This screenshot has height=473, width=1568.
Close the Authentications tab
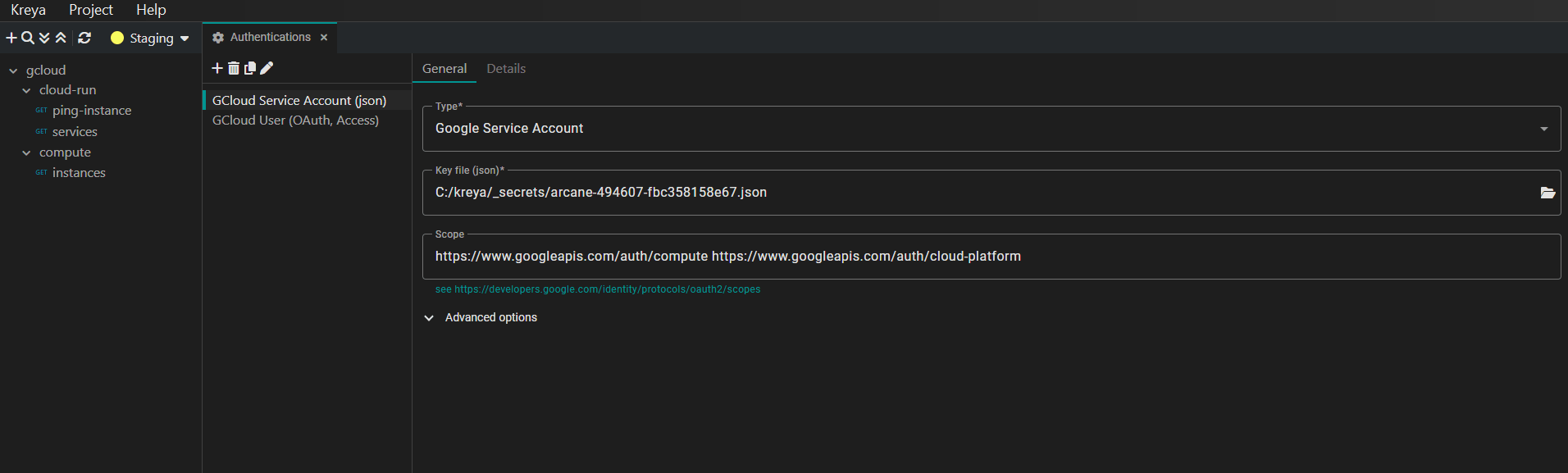tap(324, 38)
